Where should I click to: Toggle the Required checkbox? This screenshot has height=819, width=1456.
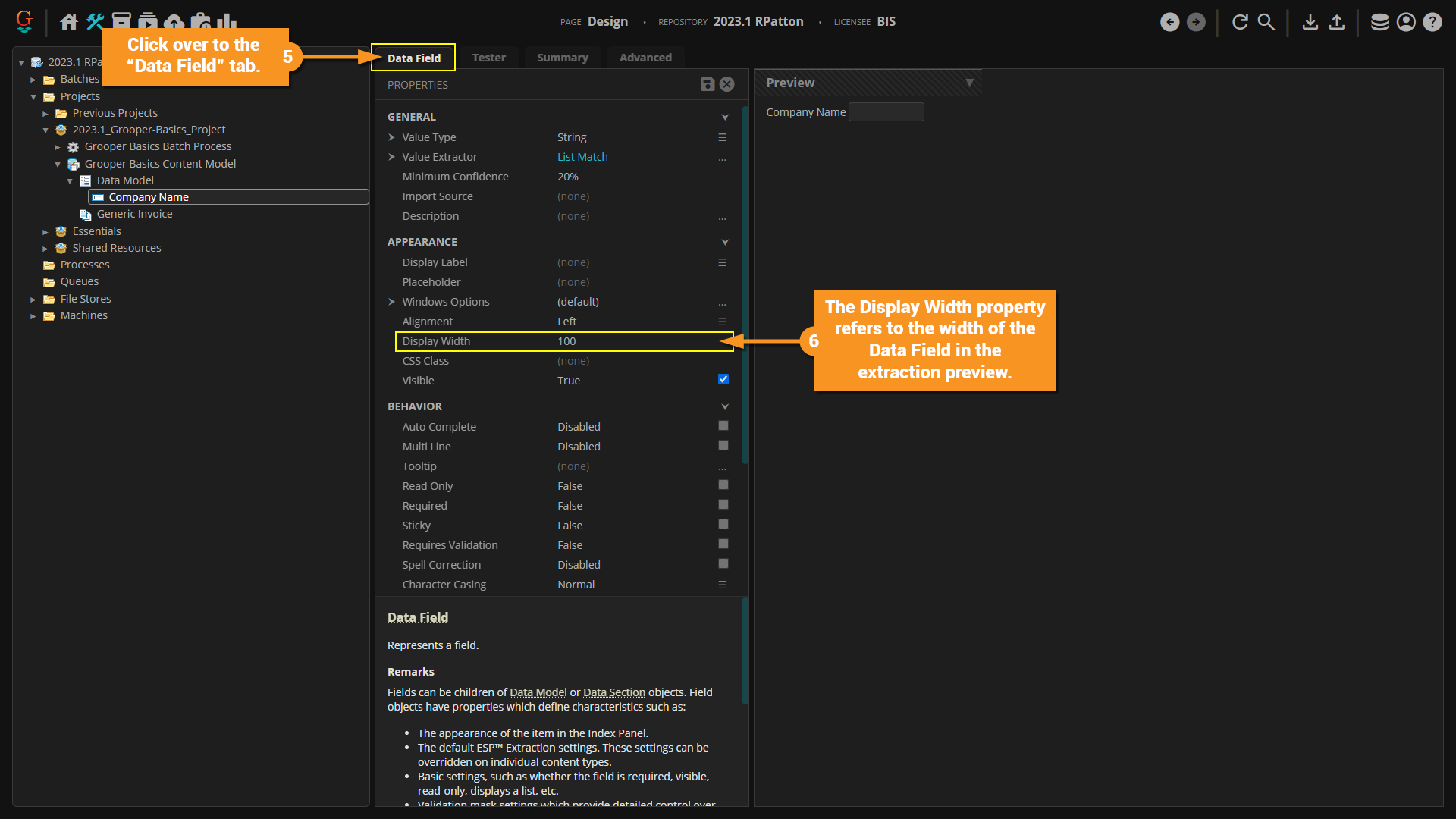[x=723, y=505]
